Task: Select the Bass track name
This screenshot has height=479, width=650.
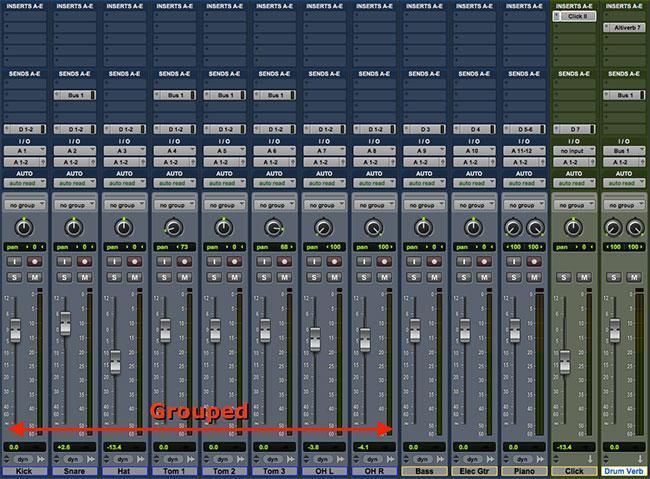Action: coord(423,470)
